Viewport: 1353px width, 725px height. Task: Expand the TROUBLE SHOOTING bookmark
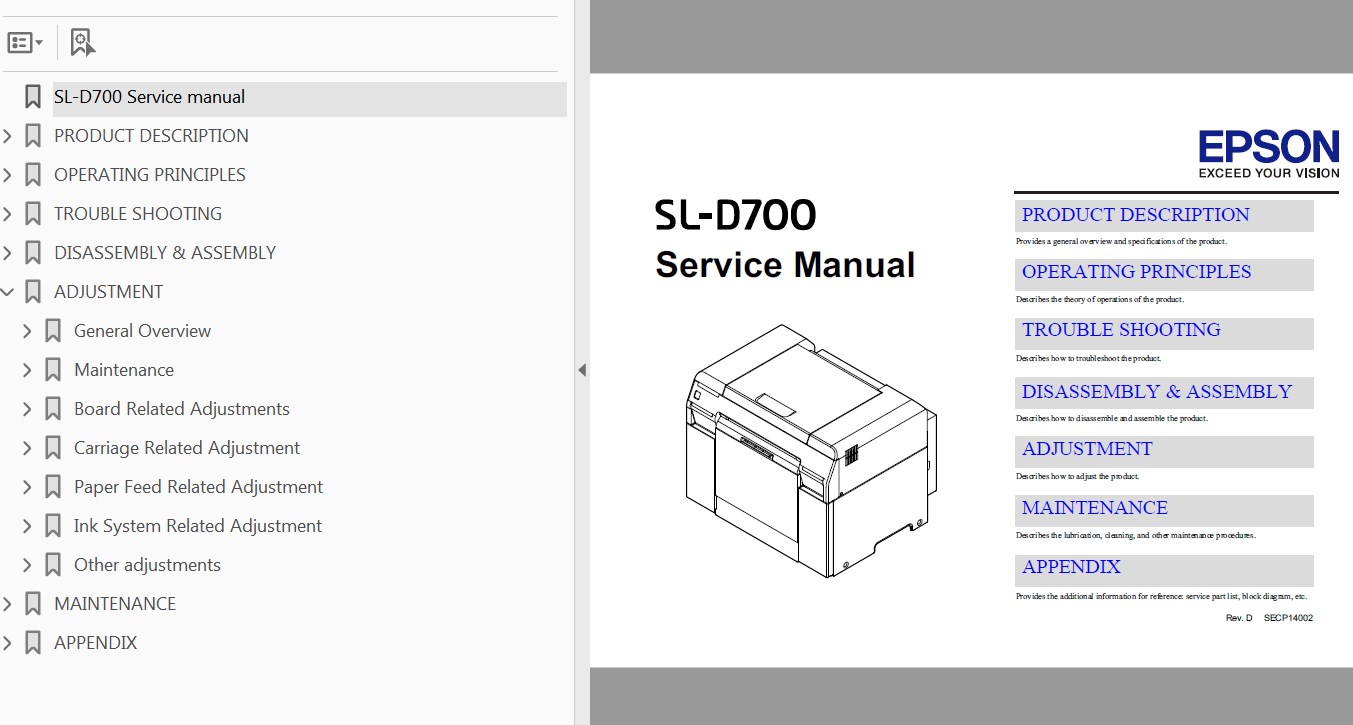[8, 214]
